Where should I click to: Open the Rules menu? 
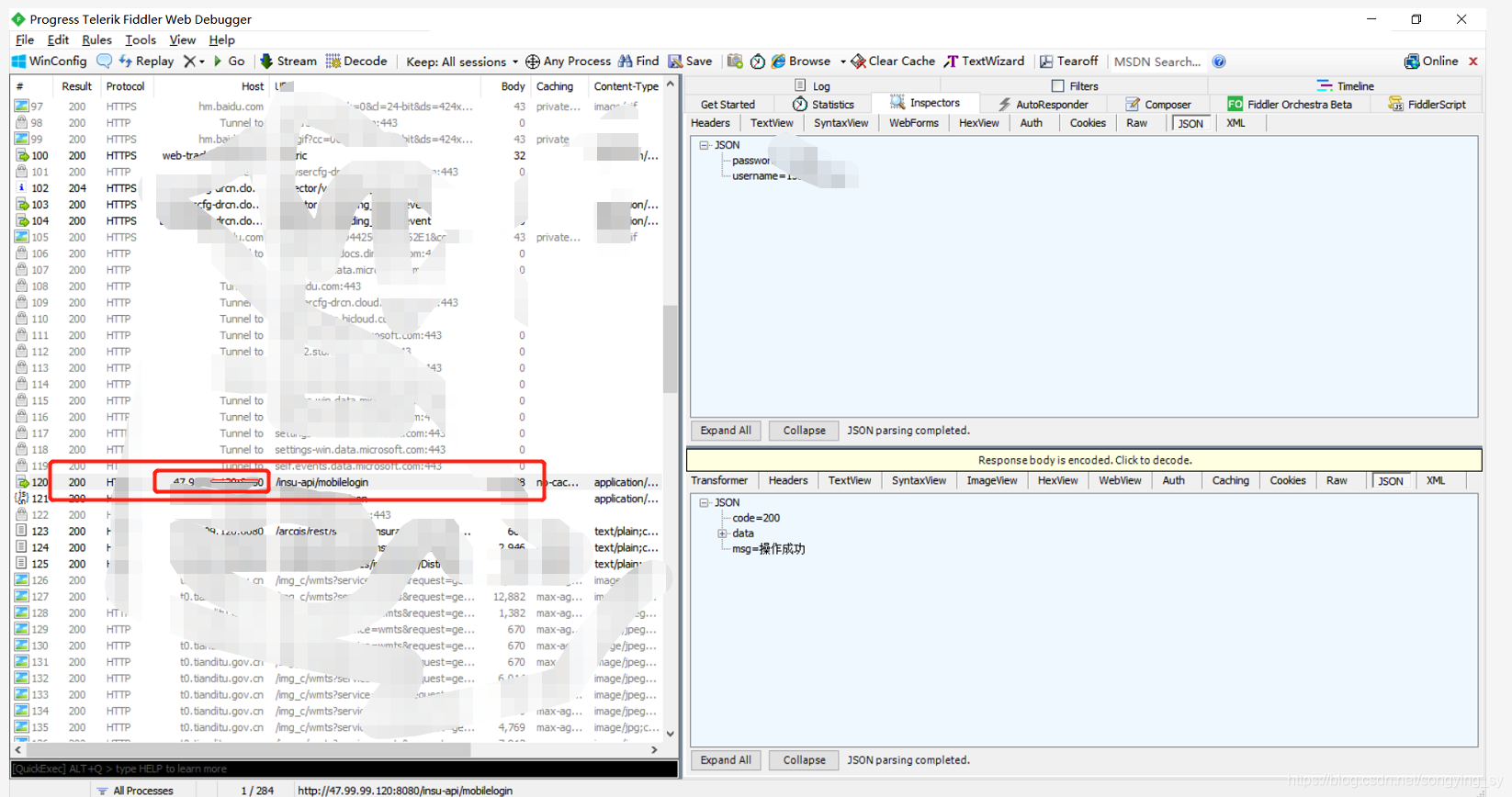click(96, 39)
